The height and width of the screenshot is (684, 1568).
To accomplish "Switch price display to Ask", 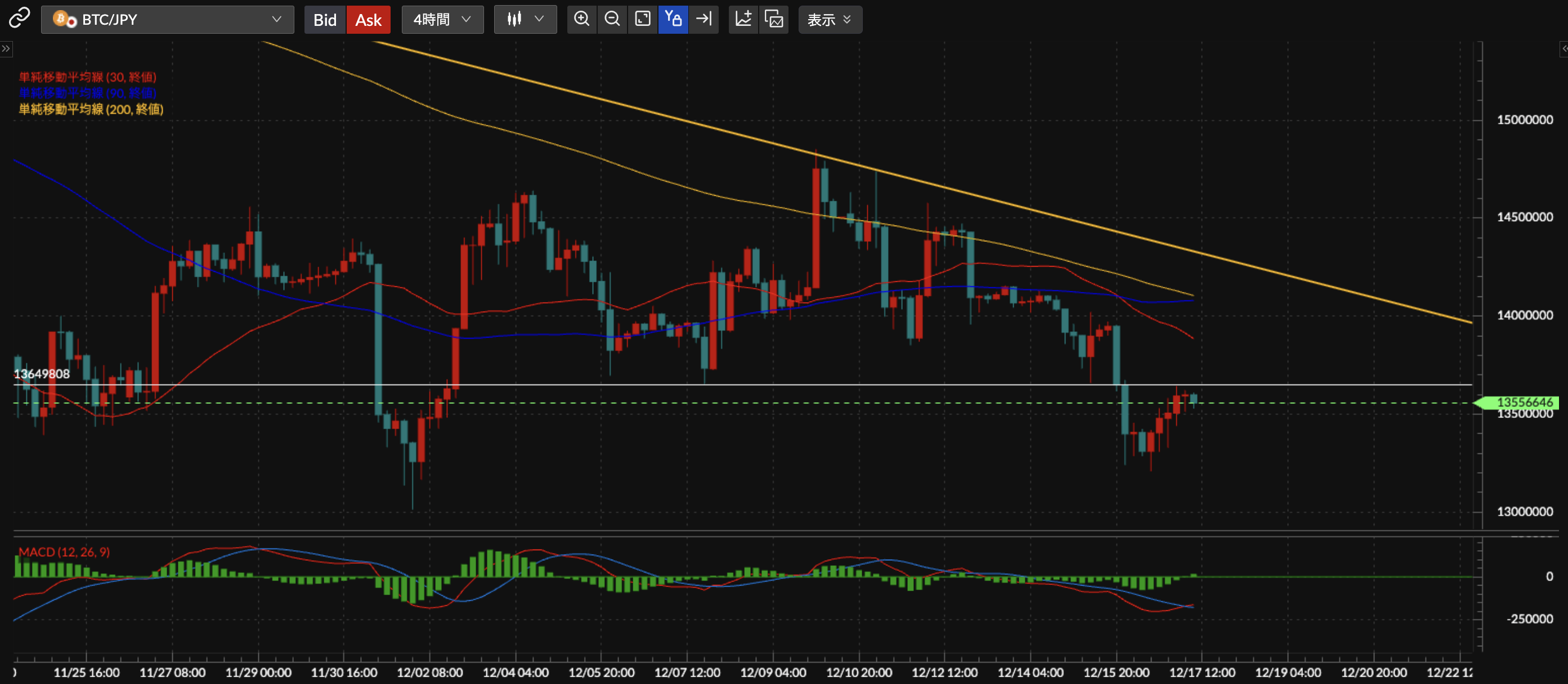I will click(x=368, y=20).
